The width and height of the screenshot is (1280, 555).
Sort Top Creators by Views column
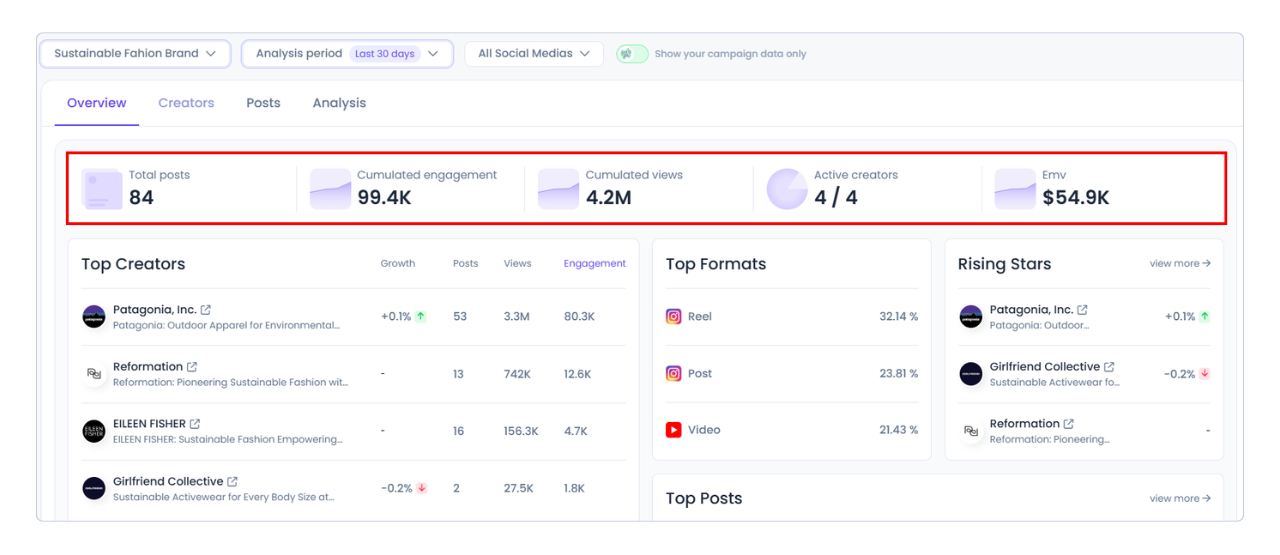(x=517, y=264)
